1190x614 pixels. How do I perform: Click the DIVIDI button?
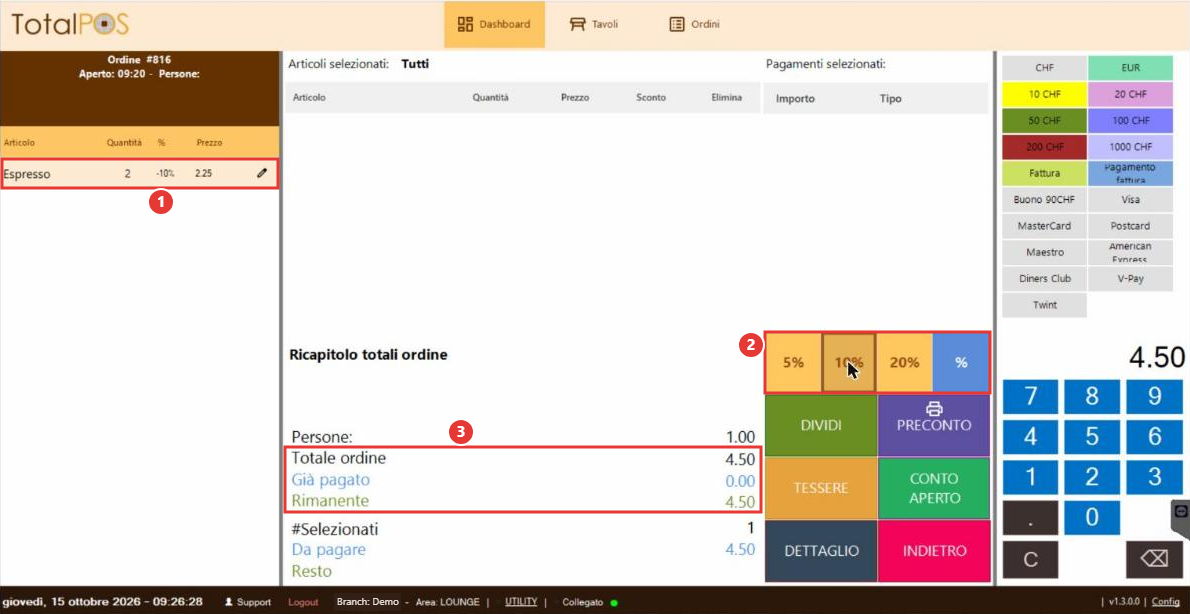pyautogui.click(x=821, y=425)
